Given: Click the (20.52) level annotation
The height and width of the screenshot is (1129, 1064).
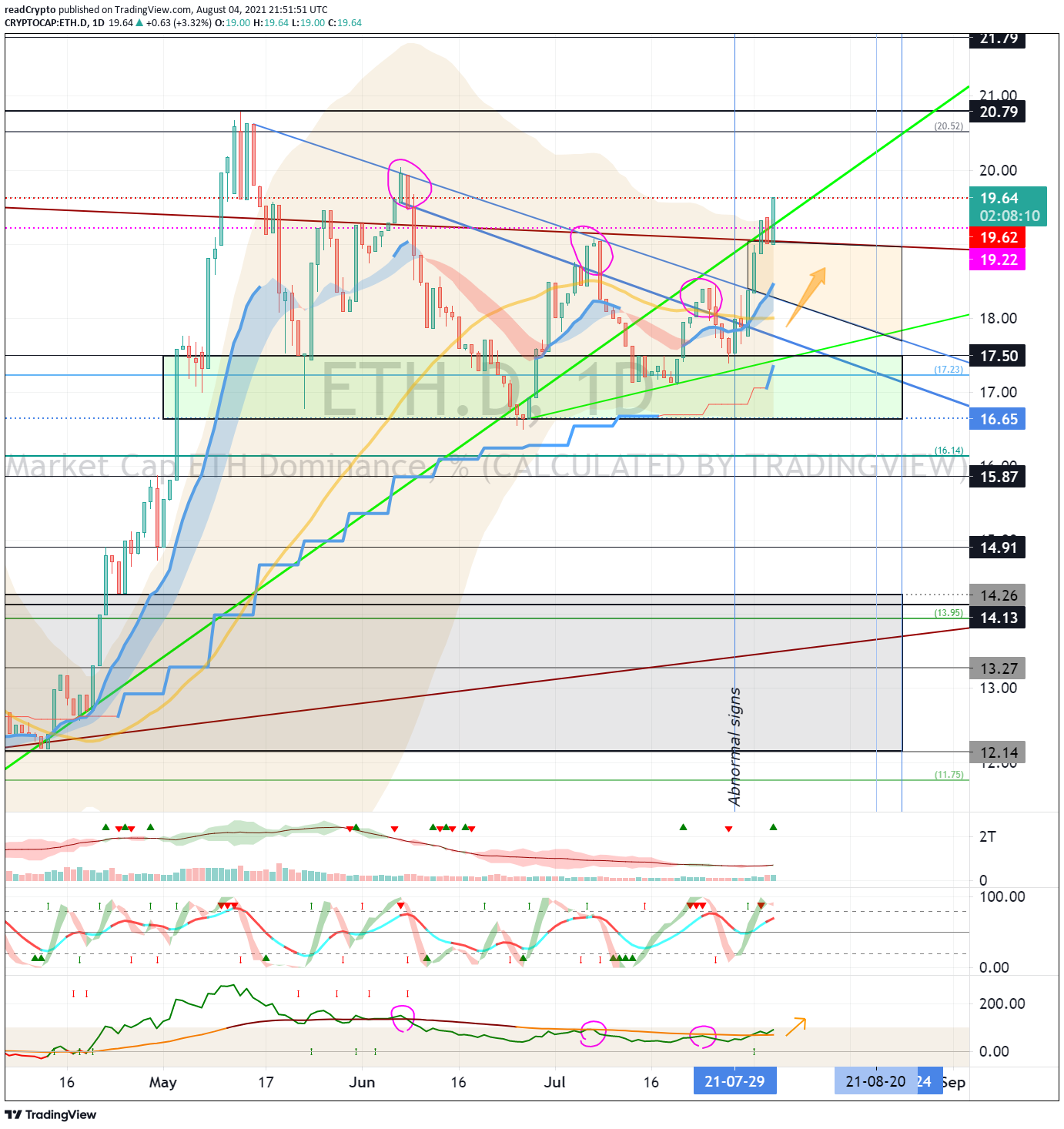Looking at the screenshot, I should coord(949,126).
